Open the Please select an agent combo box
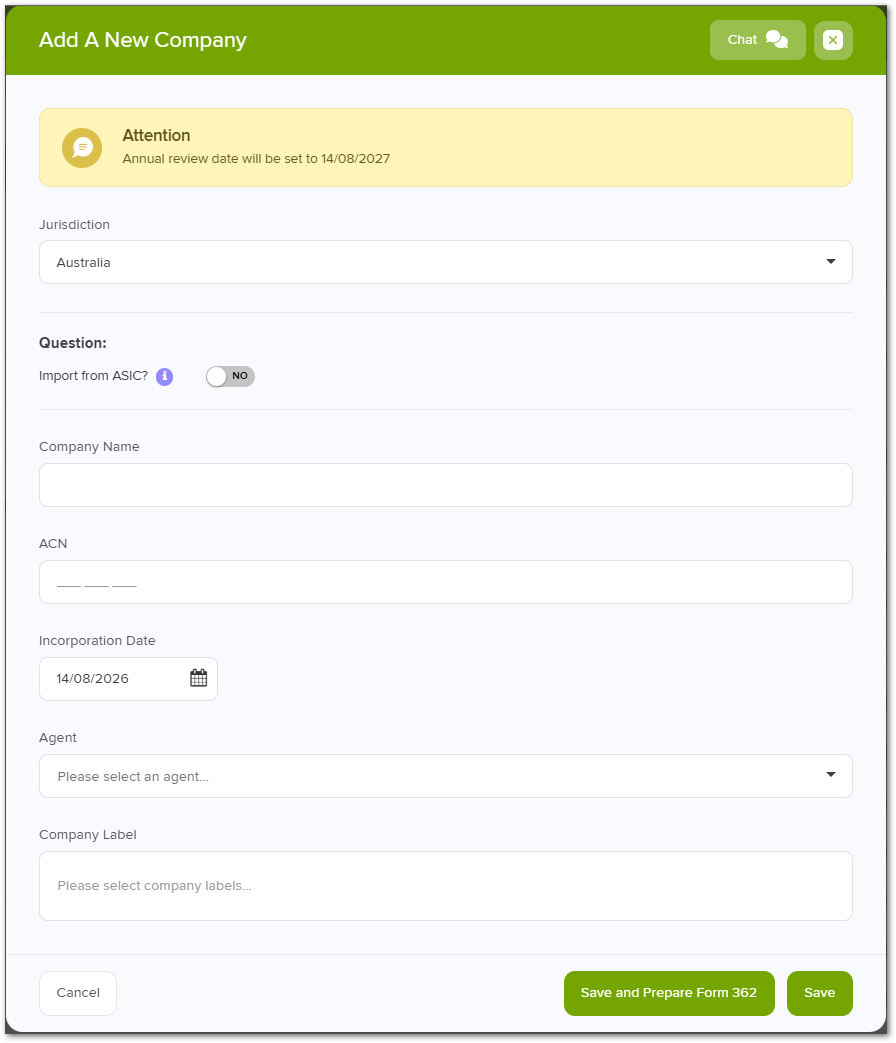 [x=446, y=776]
